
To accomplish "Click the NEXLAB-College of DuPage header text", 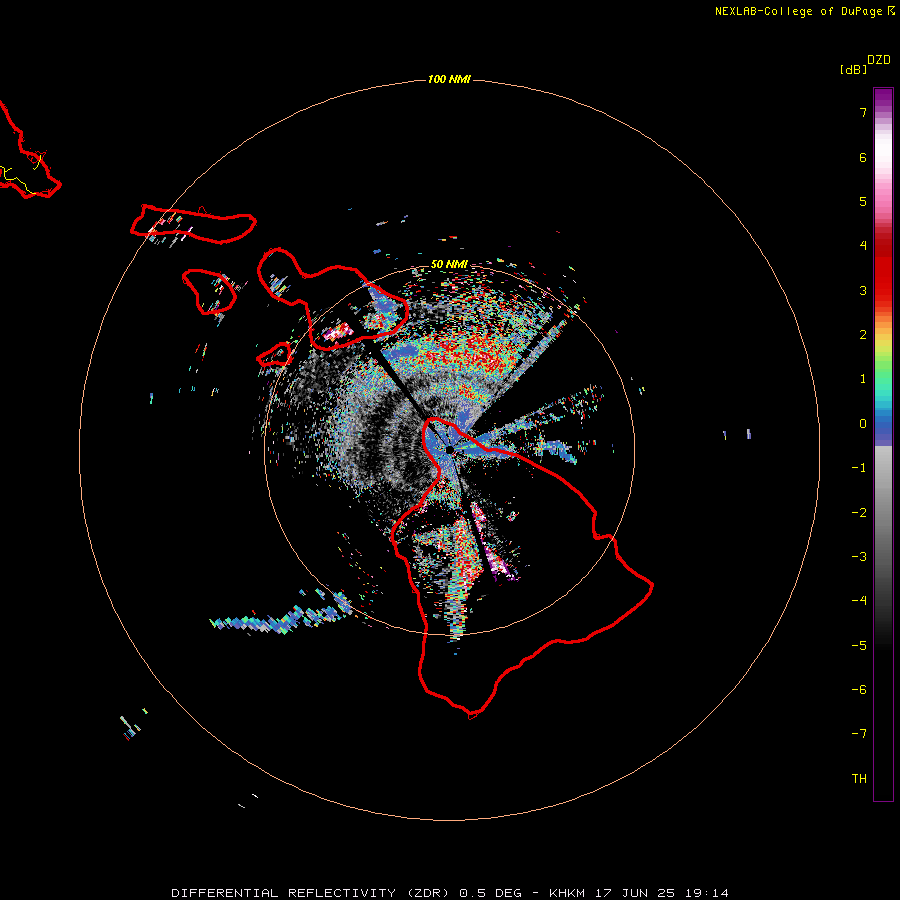I will point(804,11).
